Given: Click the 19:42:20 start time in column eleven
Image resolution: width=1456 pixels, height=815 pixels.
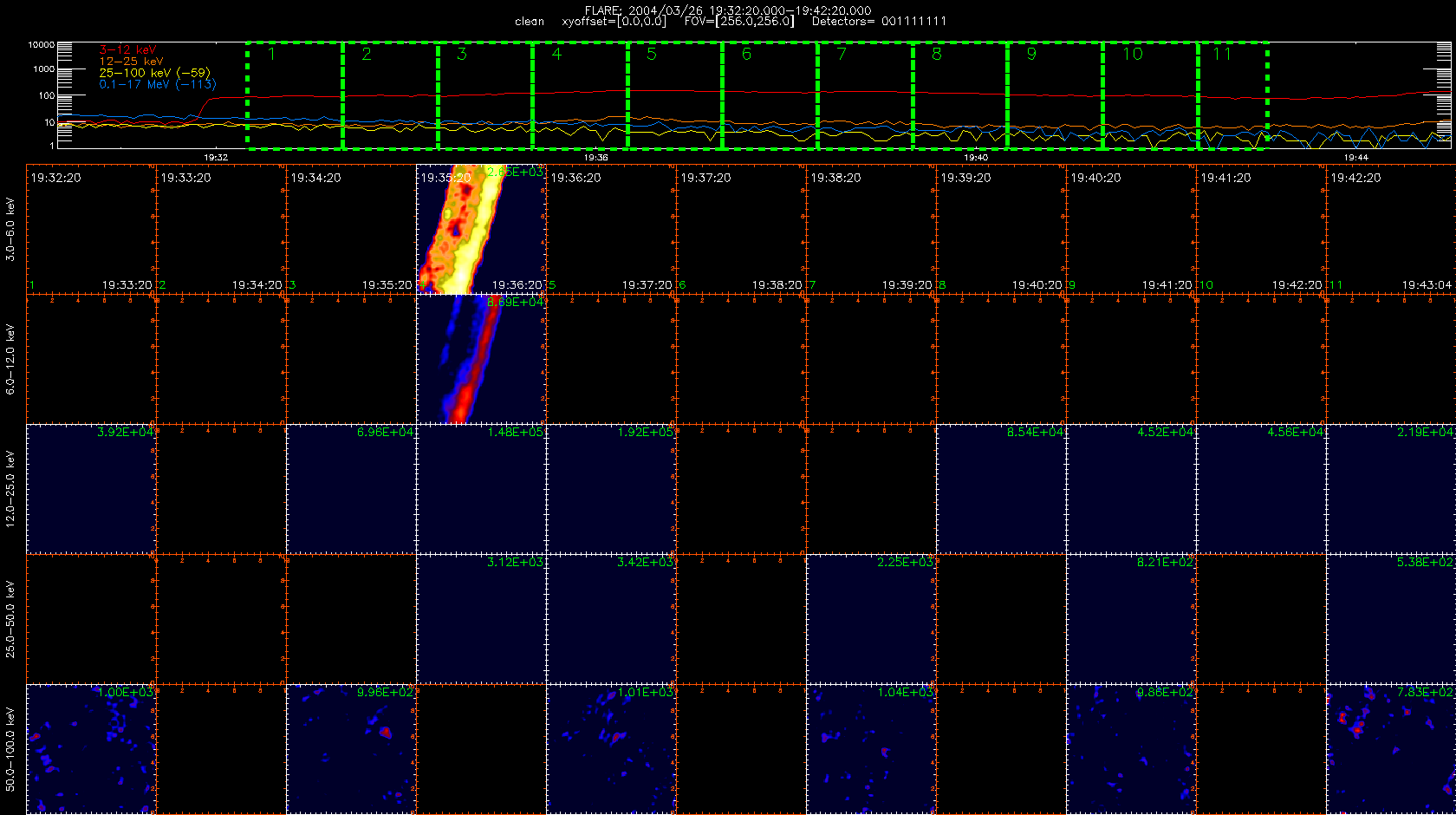Looking at the screenshot, I should pyautogui.click(x=1356, y=178).
